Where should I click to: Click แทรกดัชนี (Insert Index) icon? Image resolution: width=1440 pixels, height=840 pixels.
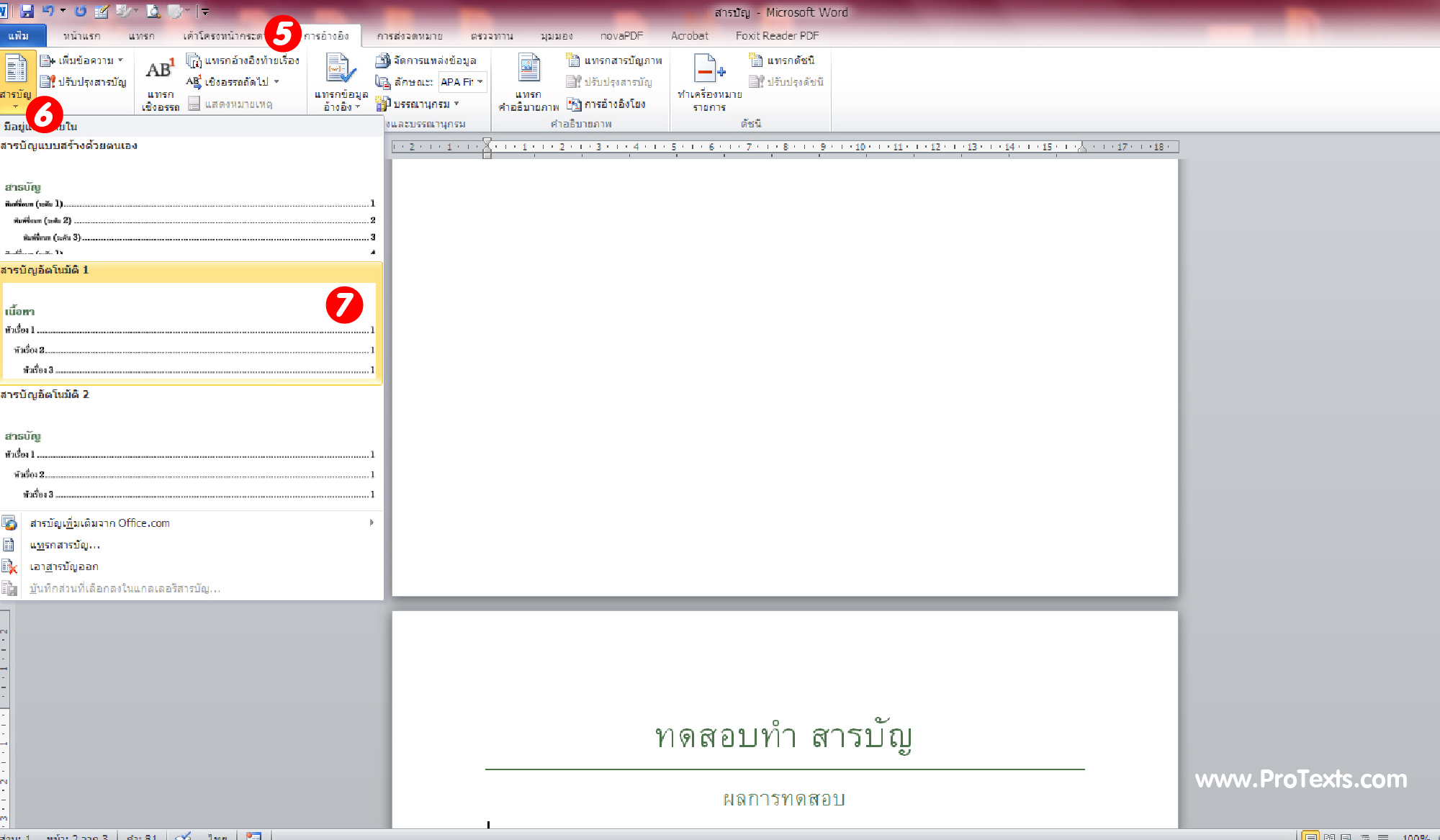coord(756,60)
